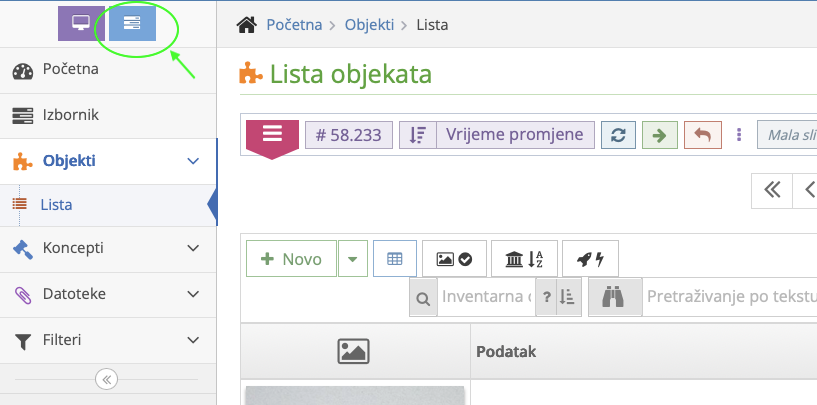Click the blue server-stack icon button
This screenshot has height=405, width=817.
pos(132,23)
